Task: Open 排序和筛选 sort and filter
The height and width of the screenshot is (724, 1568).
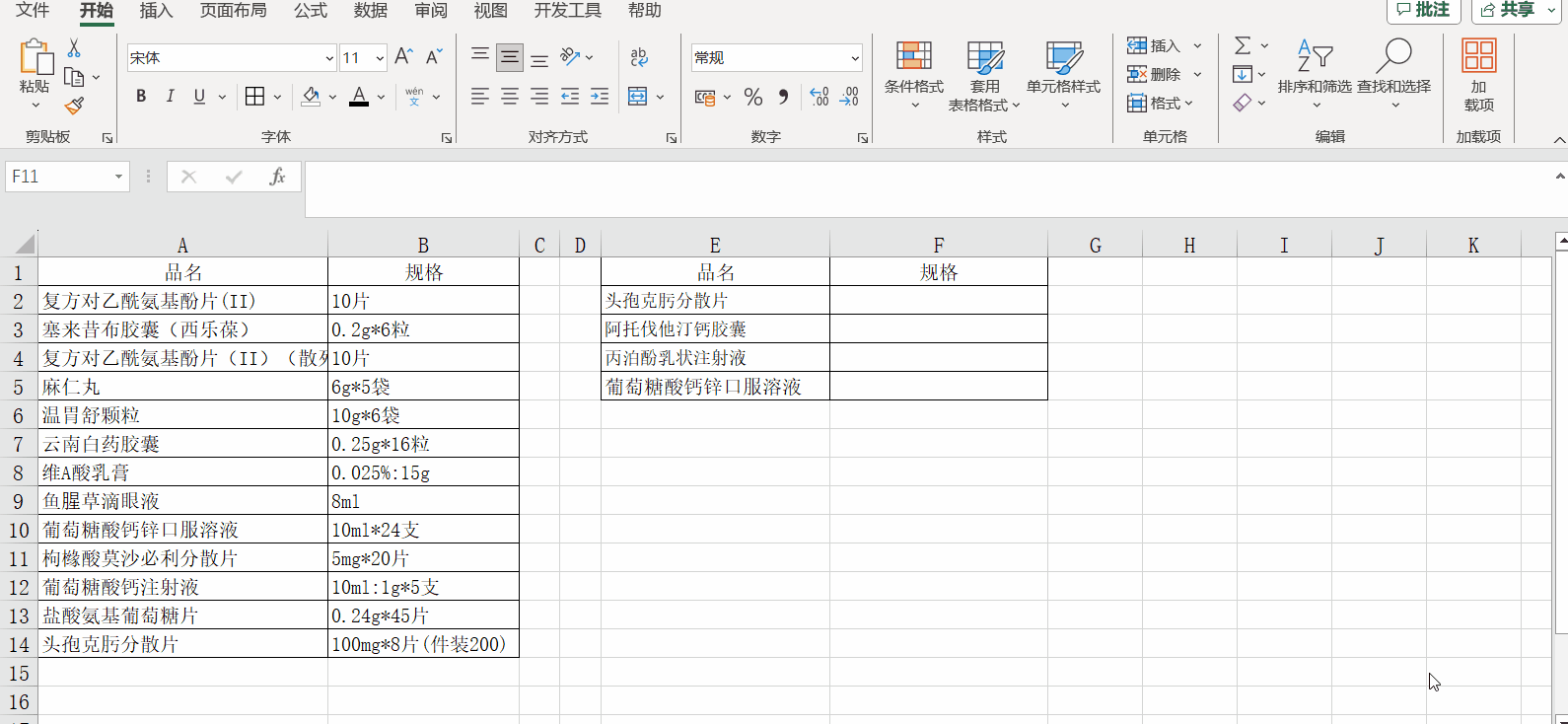Action: pos(1315,75)
